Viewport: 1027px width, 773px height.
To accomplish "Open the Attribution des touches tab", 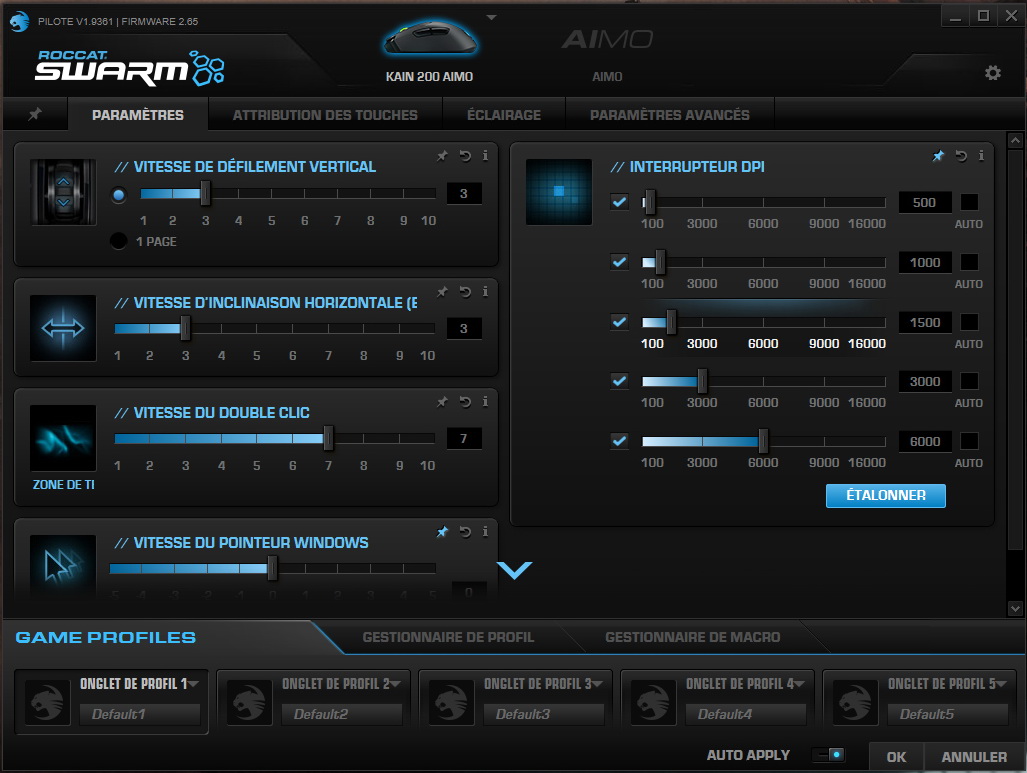I will point(325,115).
